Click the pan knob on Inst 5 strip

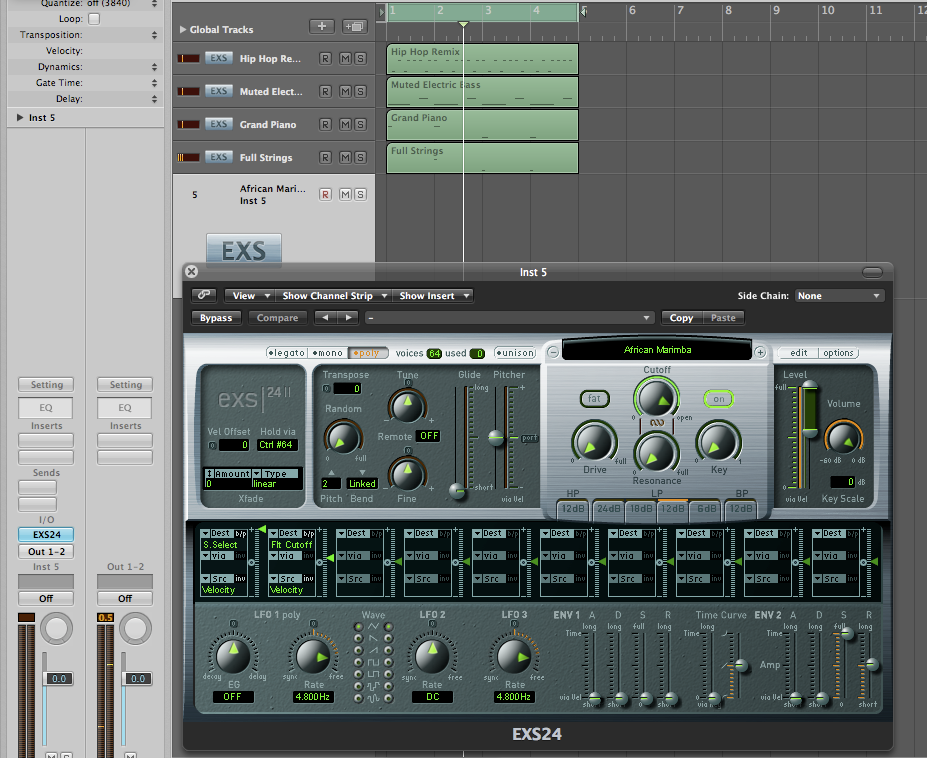click(x=57, y=629)
